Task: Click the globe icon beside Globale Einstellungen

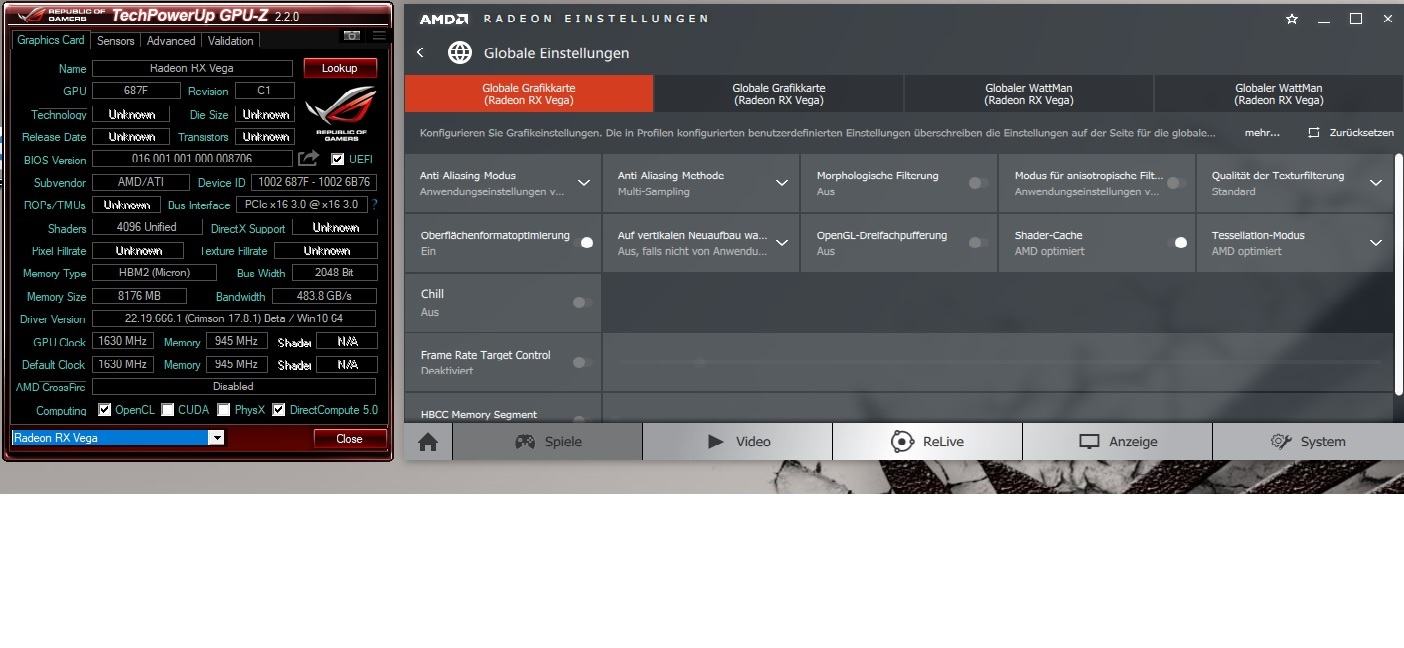Action: (x=460, y=53)
